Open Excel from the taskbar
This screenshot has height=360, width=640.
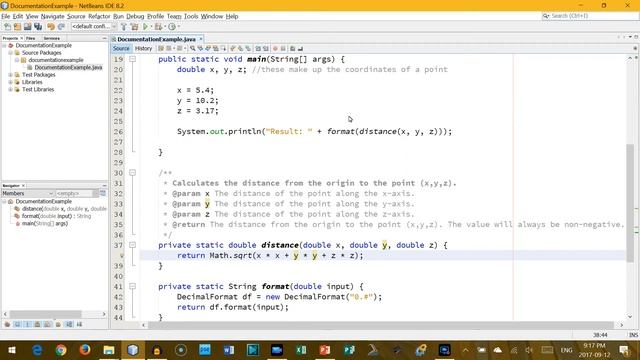coord(301,350)
